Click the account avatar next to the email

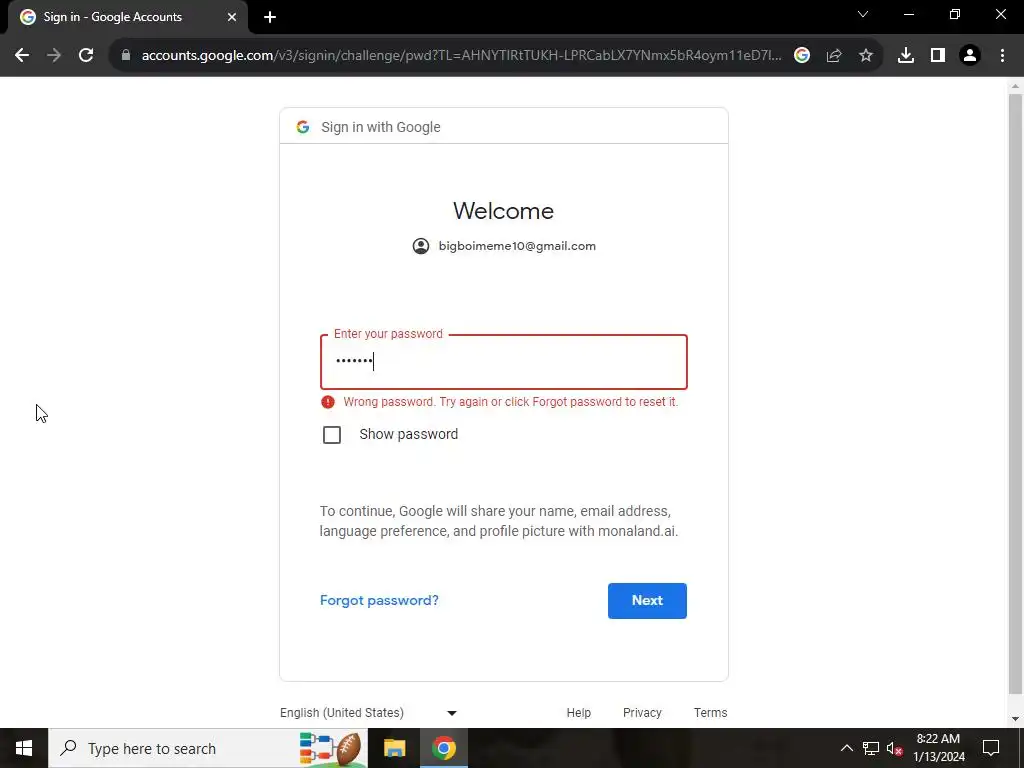421,246
